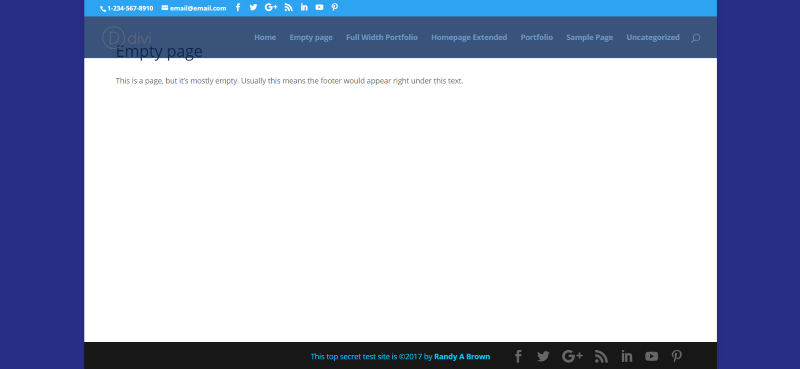Open Sample Page menu item
The image size is (800, 369).
(590, 37)
